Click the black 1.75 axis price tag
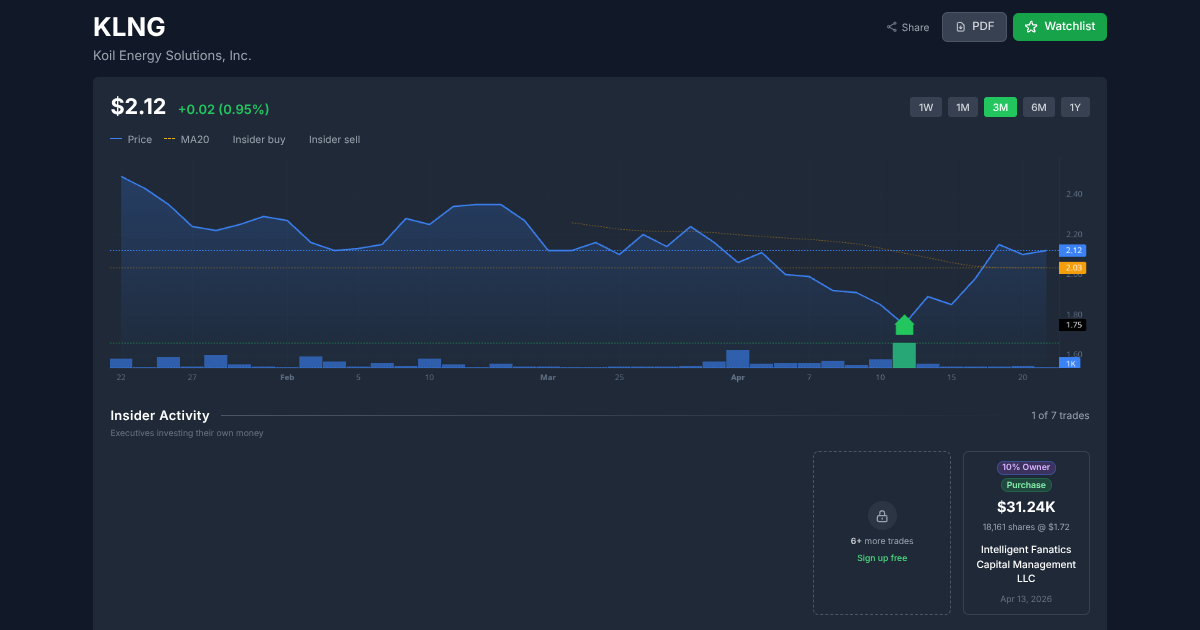 point(1073,325)
